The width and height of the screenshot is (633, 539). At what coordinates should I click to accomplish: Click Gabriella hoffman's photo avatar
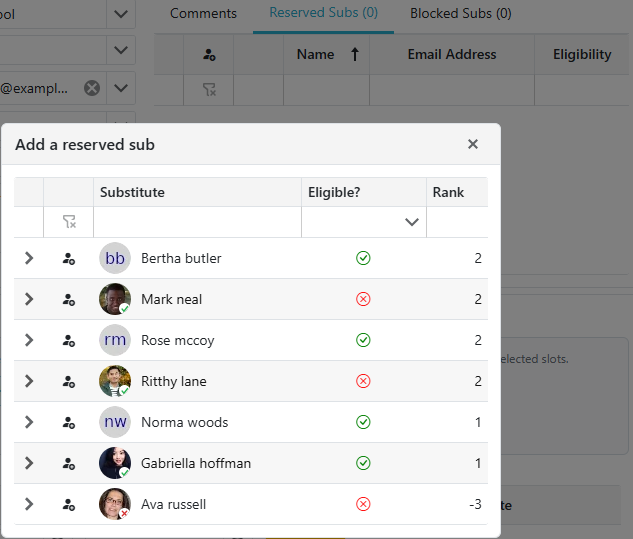115,463
